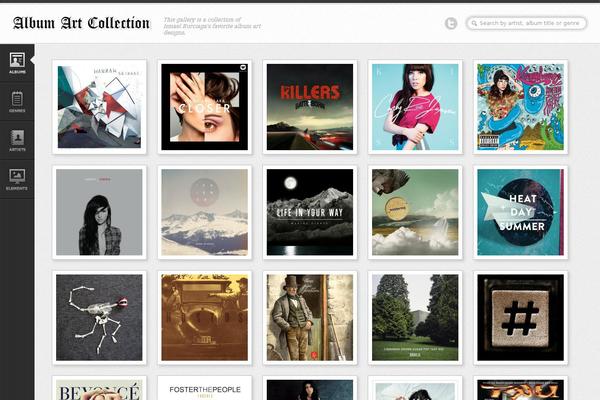Image resolution: width=600 pixels, height=400 pixels.
Task: Click the search magnifier icon
Action: 474,23
